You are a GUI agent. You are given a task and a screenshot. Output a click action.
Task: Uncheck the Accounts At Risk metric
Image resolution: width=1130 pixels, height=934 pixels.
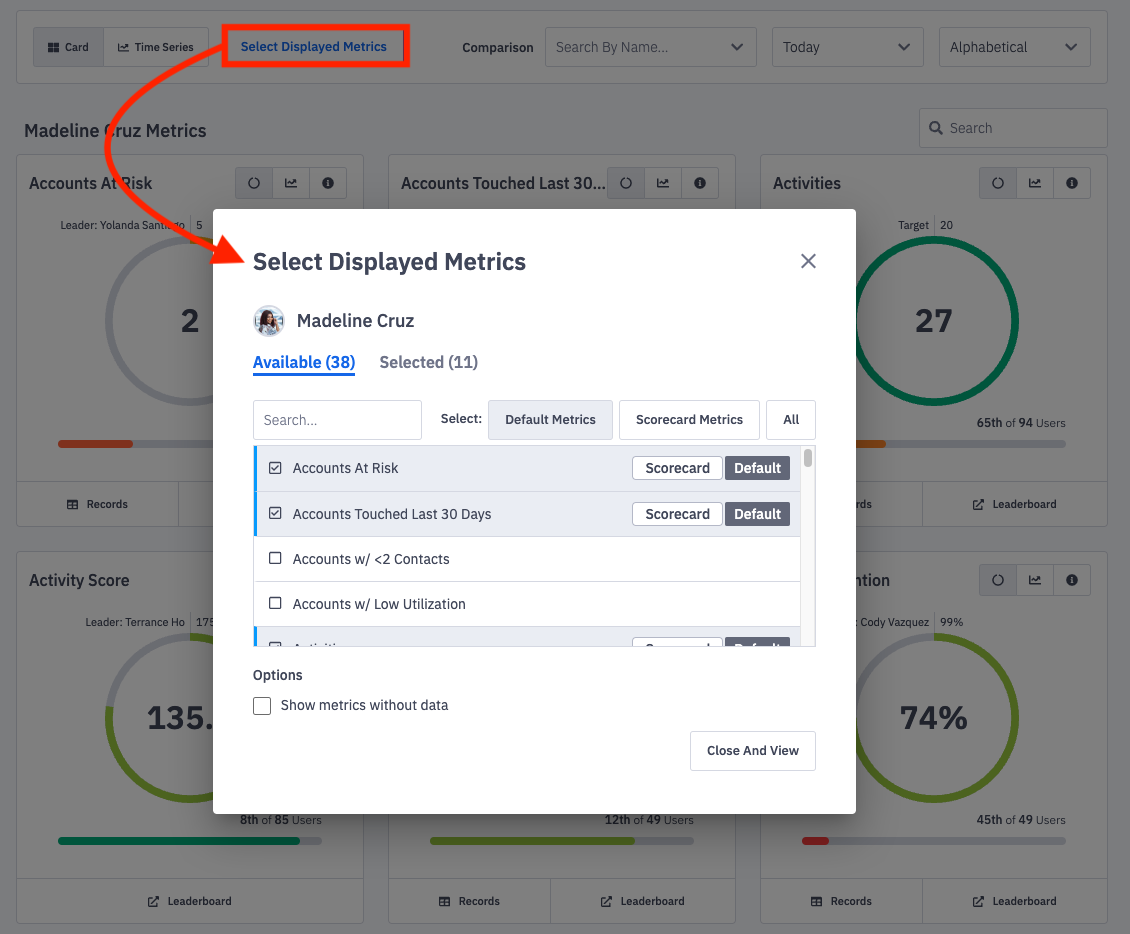276,467
